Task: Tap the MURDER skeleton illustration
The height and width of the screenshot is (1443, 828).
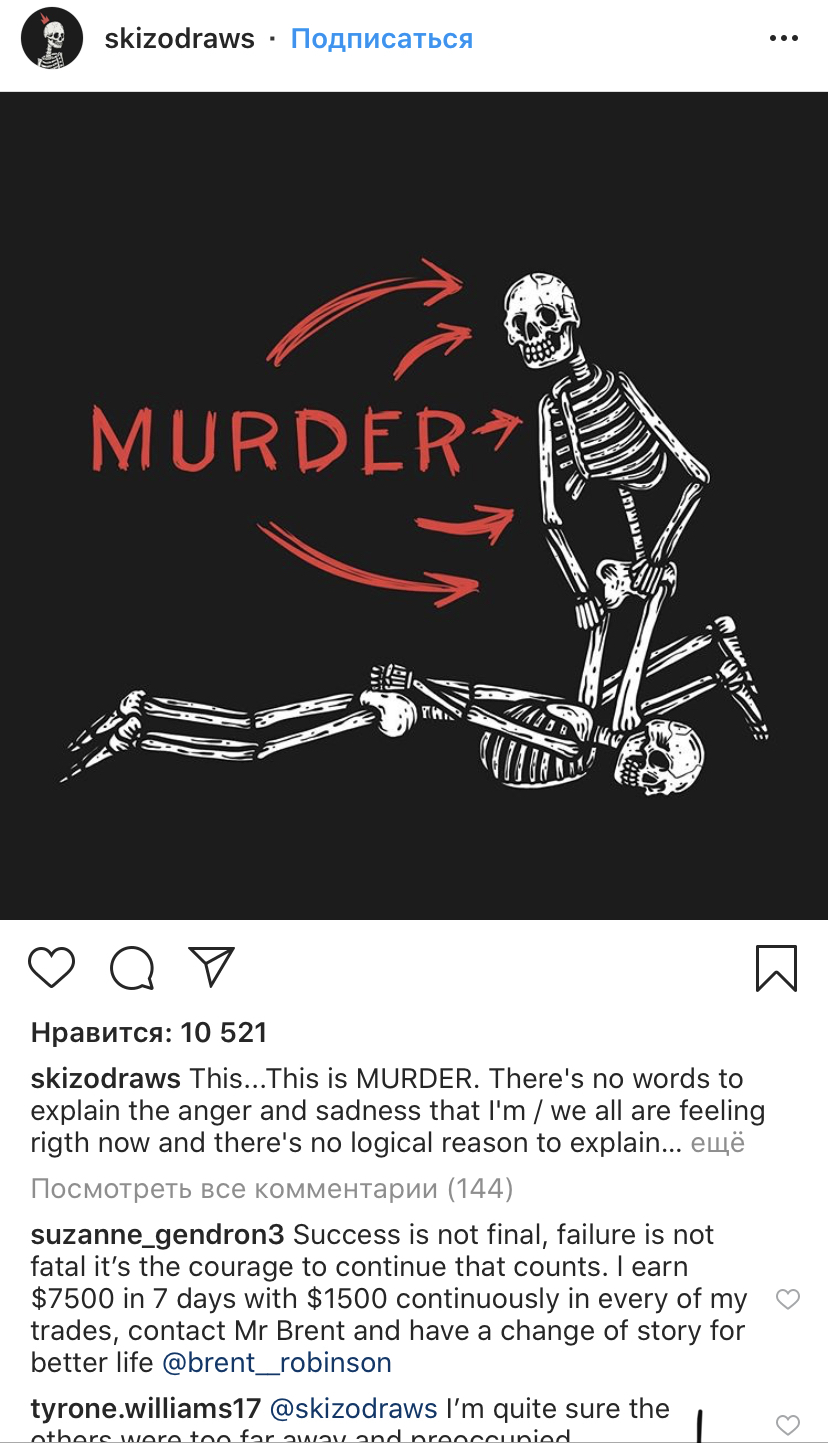Action: tap(414, 506)
